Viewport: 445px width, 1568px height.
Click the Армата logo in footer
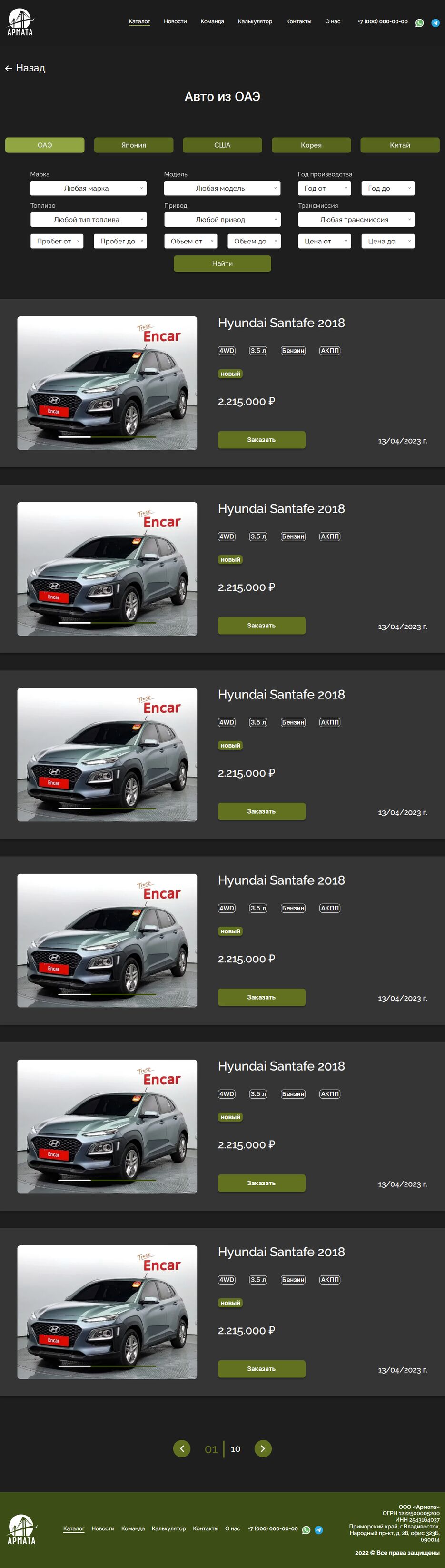tap(22, 1530)
